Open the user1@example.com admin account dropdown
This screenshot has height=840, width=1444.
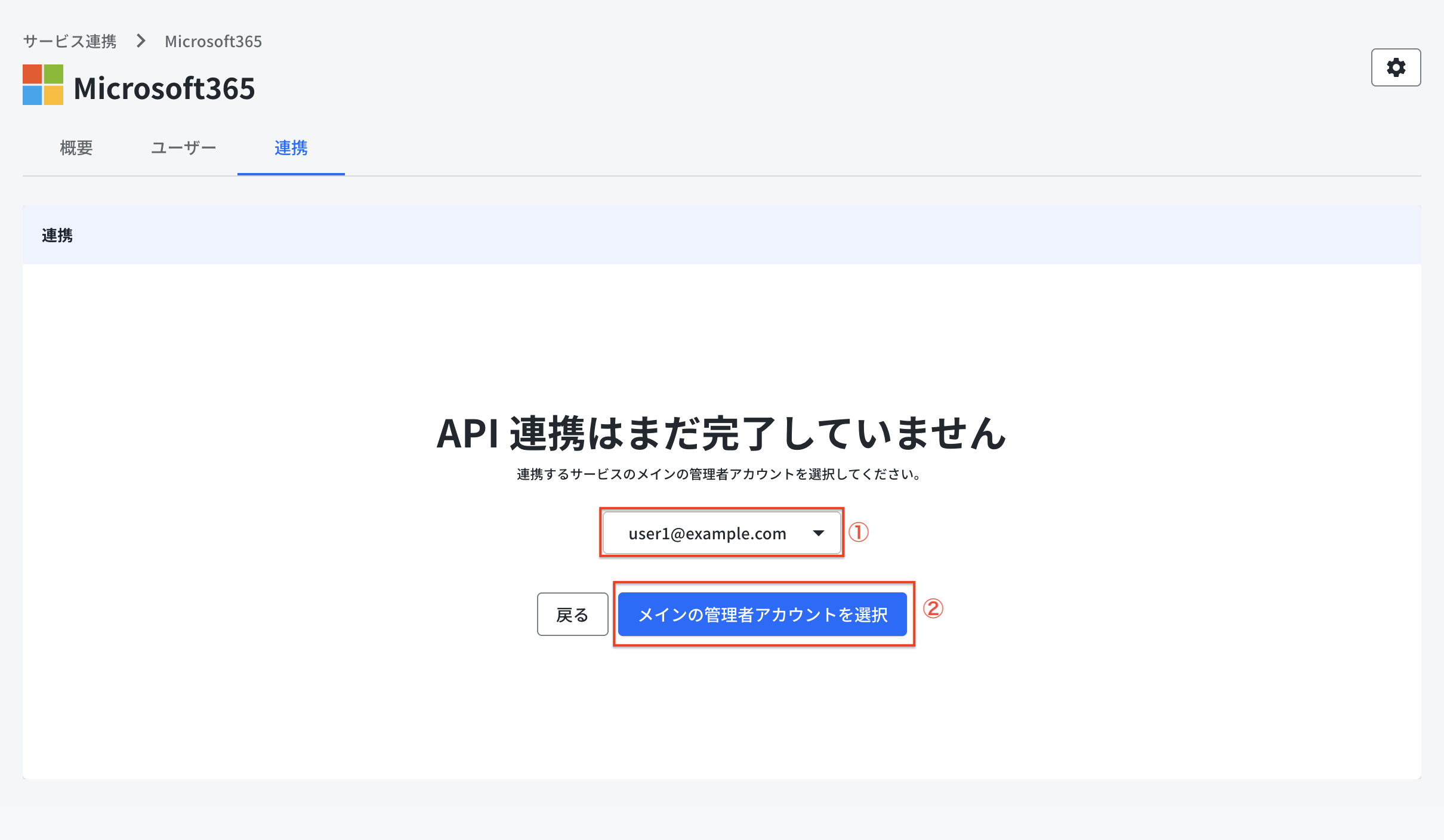click(721, 533)
